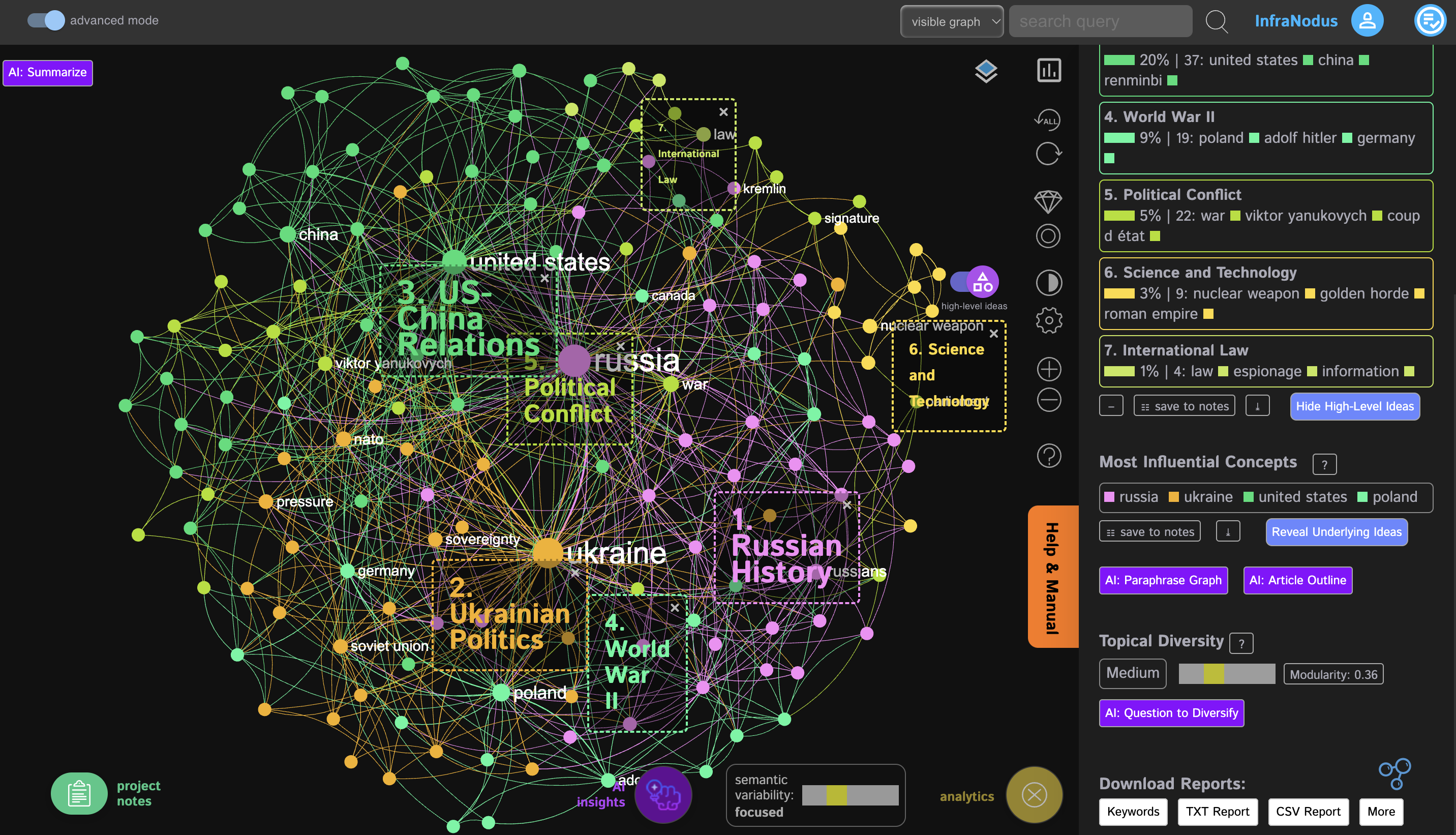Click the plus zoom-in icon
The image size is (1456, 835).
[1048, 363]
